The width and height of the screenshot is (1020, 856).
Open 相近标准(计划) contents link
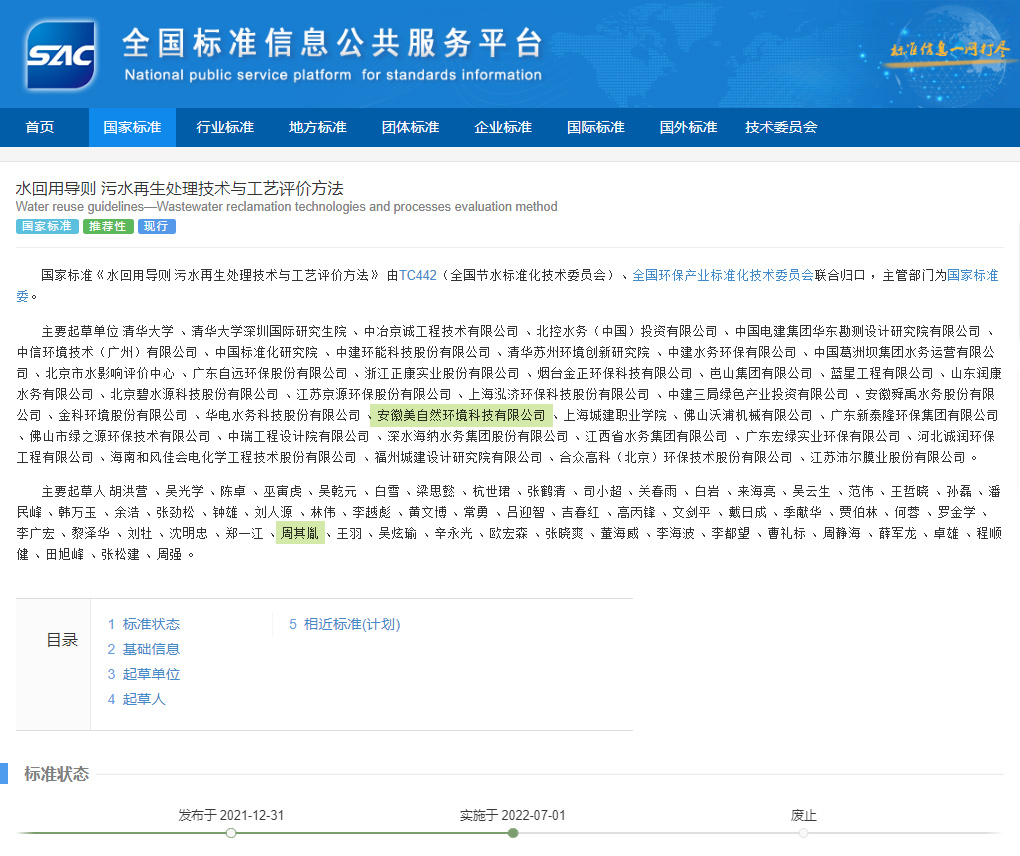point(344,624)
